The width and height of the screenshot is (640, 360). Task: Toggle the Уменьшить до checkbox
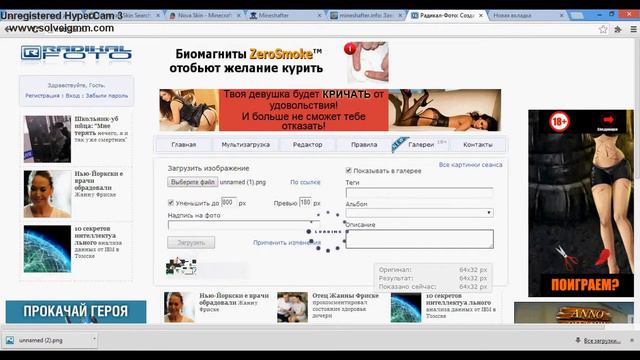coord(171,202)
